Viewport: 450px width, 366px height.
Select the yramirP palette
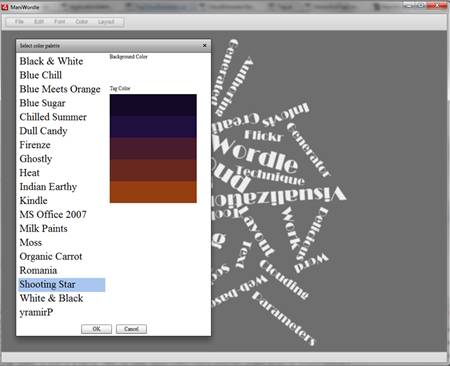coord(62,312)
